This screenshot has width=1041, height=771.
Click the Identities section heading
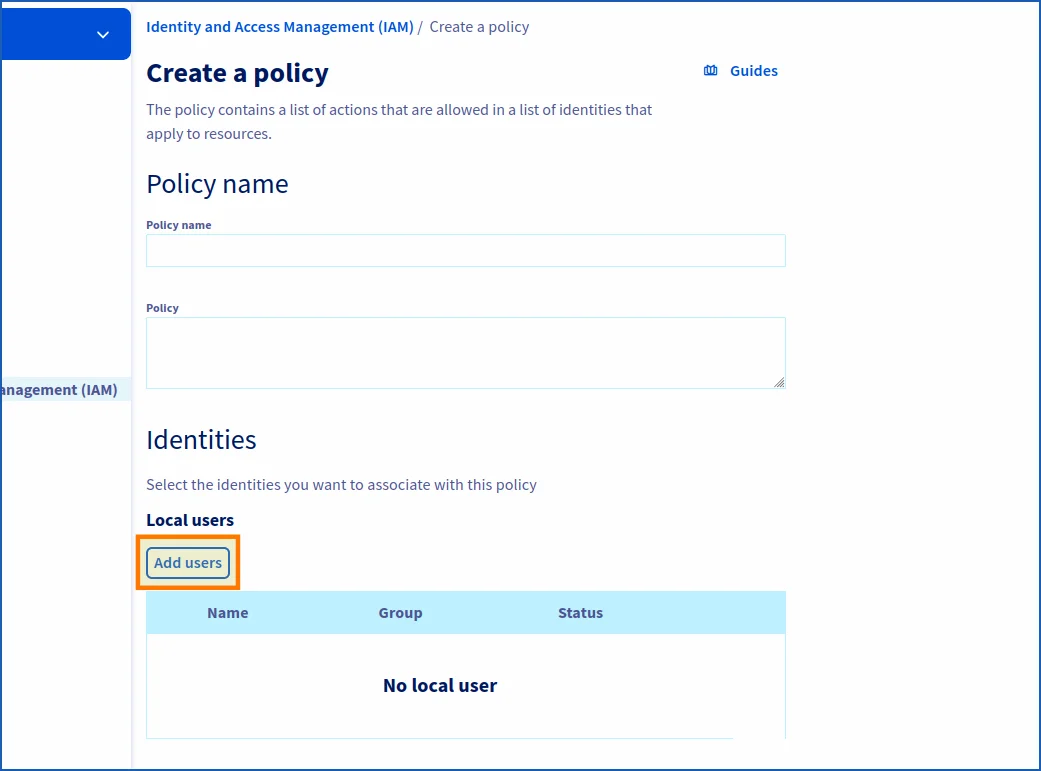pyautogui.click(x=201, y=439)
